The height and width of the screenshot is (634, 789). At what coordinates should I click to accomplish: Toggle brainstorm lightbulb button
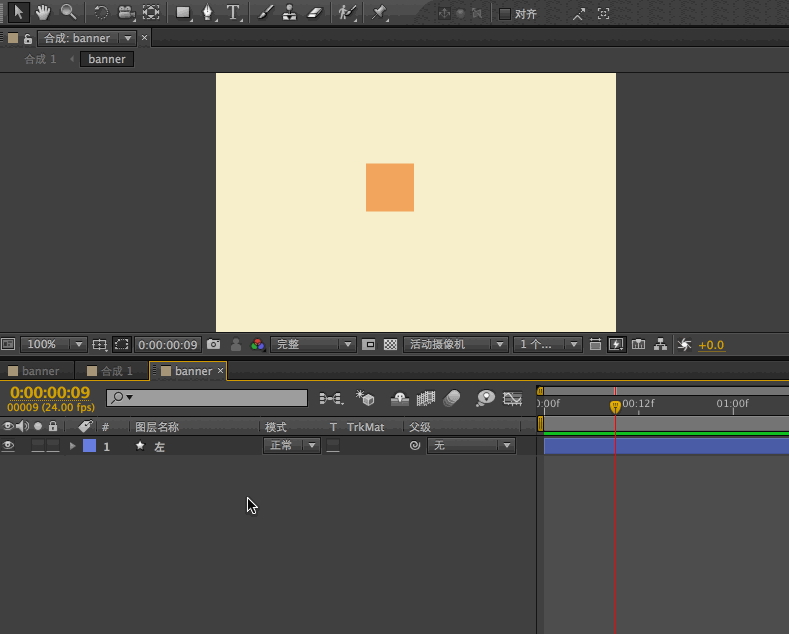(486, 399)
